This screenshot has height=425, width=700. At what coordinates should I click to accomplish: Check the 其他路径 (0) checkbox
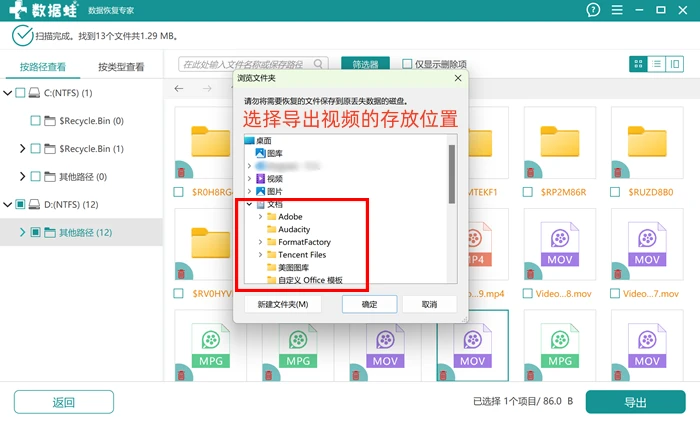coord(35,176)
